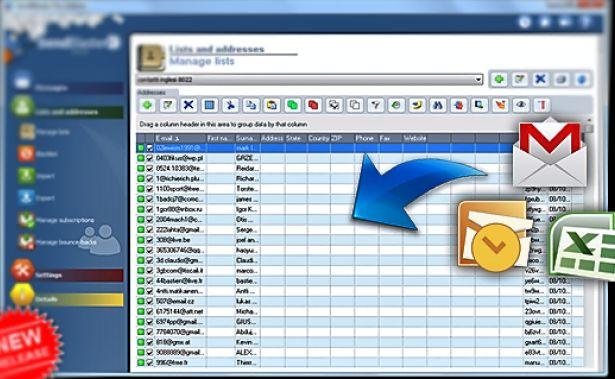Toggle checkbox for 818@gmx.at row
This screenshot has height=379, width=615.
click(x=150, y=342)
